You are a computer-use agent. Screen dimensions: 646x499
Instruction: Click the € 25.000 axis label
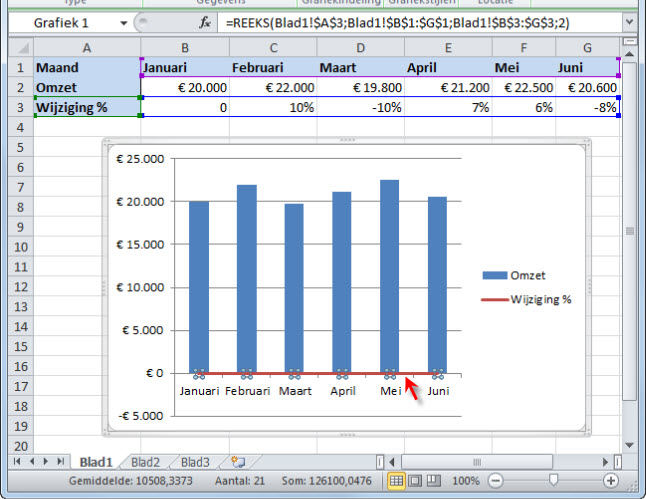coord(140,159)
